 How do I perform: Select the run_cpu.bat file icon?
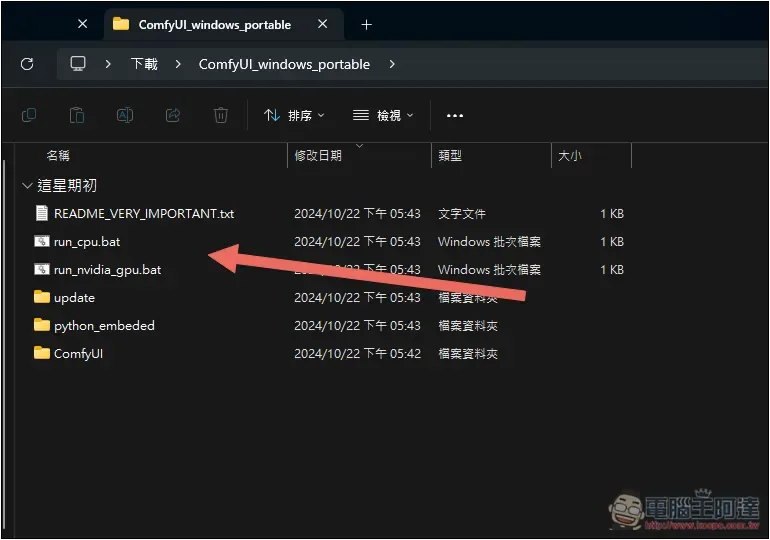pos(42,241)
